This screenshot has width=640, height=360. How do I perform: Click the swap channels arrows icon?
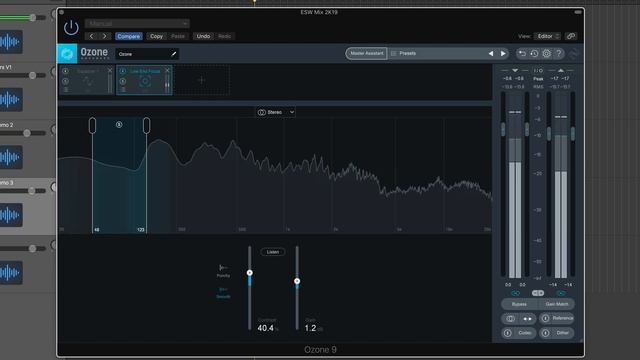point(528,319)
